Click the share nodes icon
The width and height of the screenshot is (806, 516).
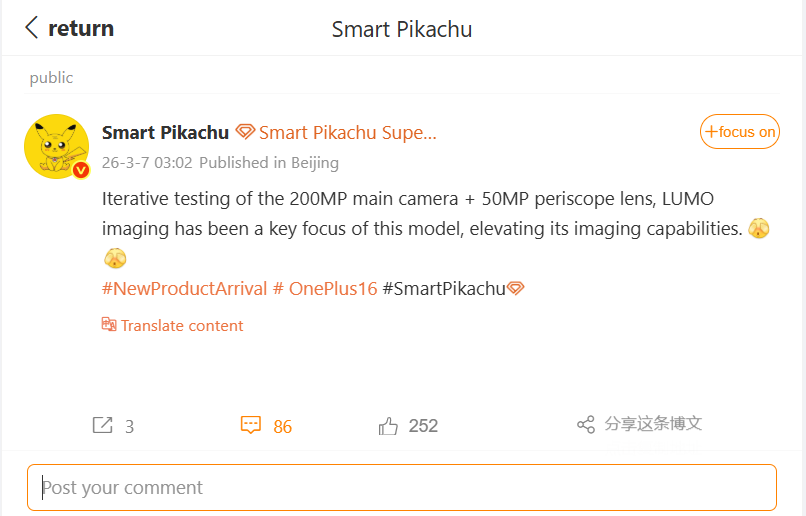pyautogui.click(x=586, y=425)
